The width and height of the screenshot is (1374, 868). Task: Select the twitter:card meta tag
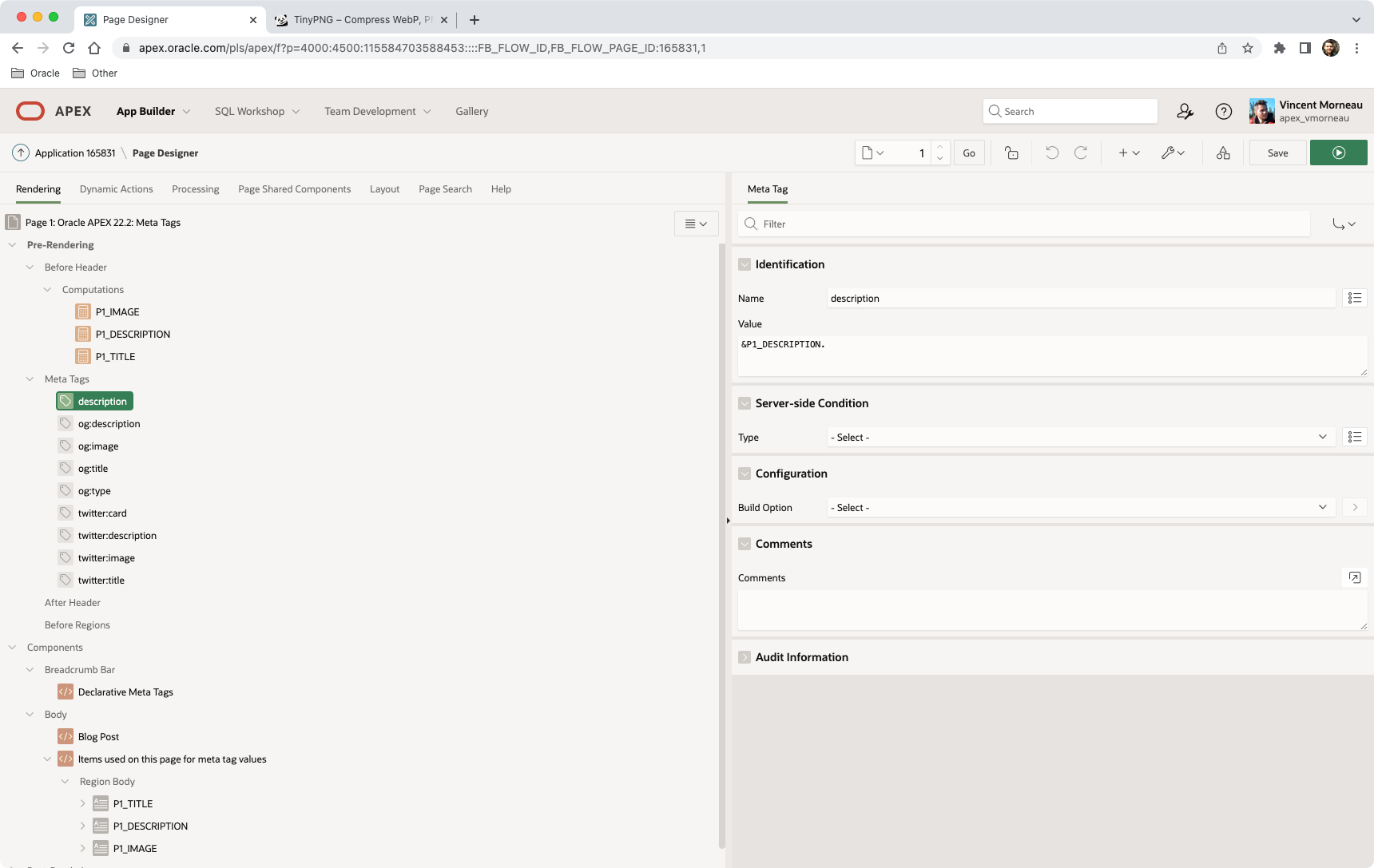tap(102, 513)
